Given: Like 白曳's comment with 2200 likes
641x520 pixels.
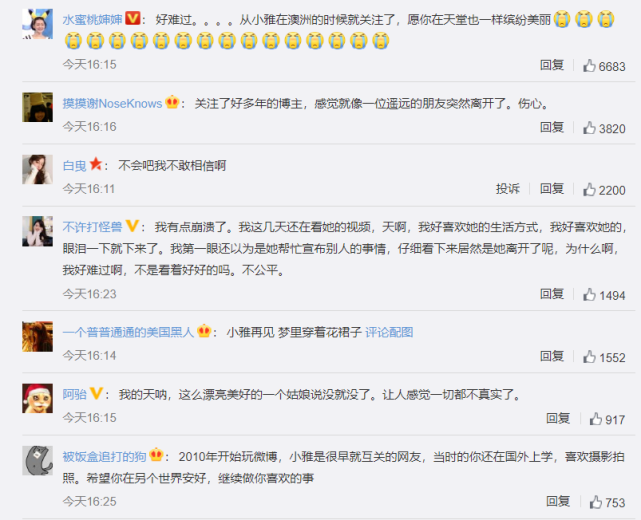Looking at the screenshot, I should [589, 189].
